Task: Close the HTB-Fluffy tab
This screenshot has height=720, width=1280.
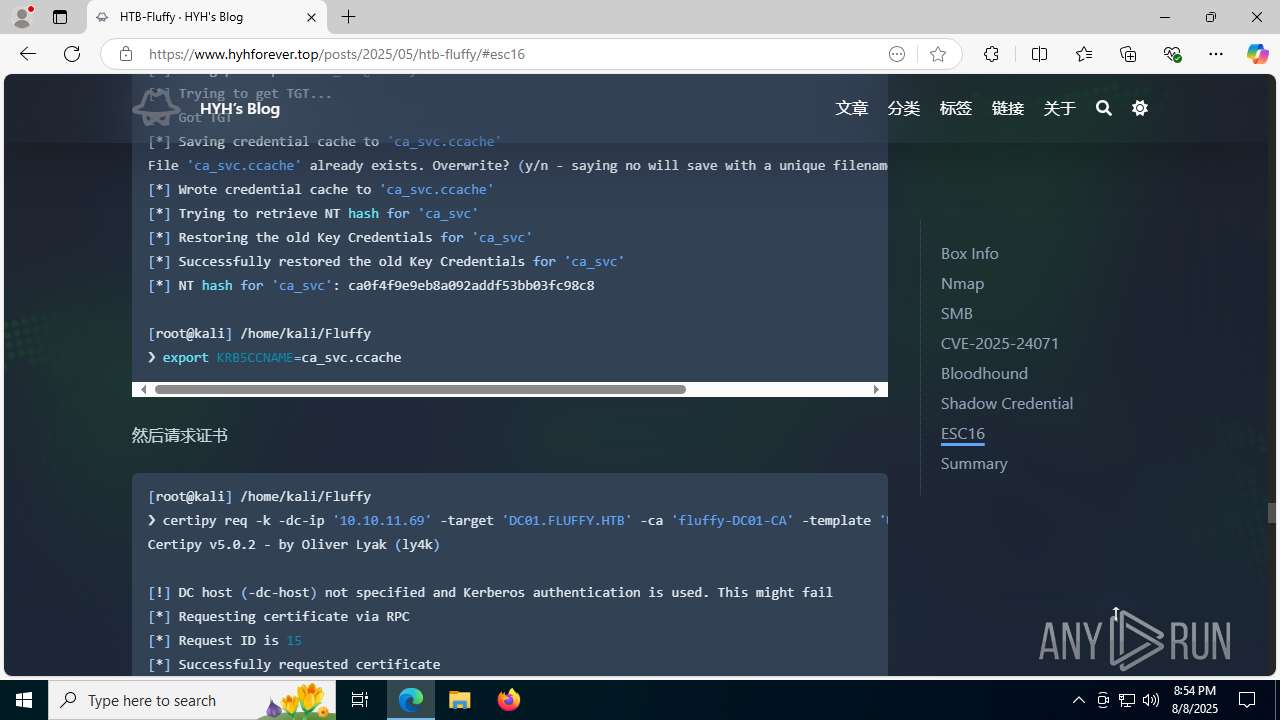Action: pyautogui.click(x=311, y=17)
